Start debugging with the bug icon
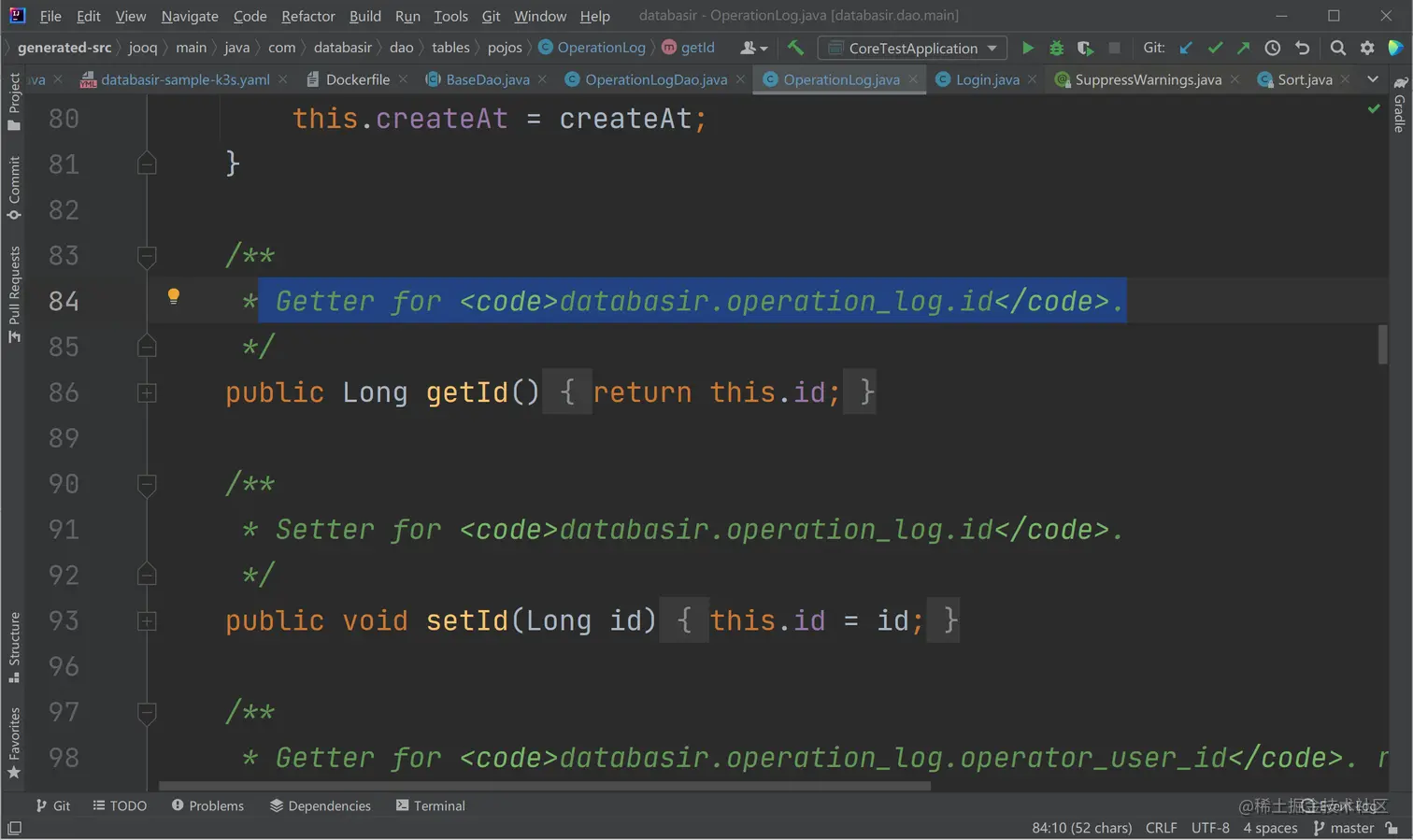The image size is (1413, 840). point(1057,48)
